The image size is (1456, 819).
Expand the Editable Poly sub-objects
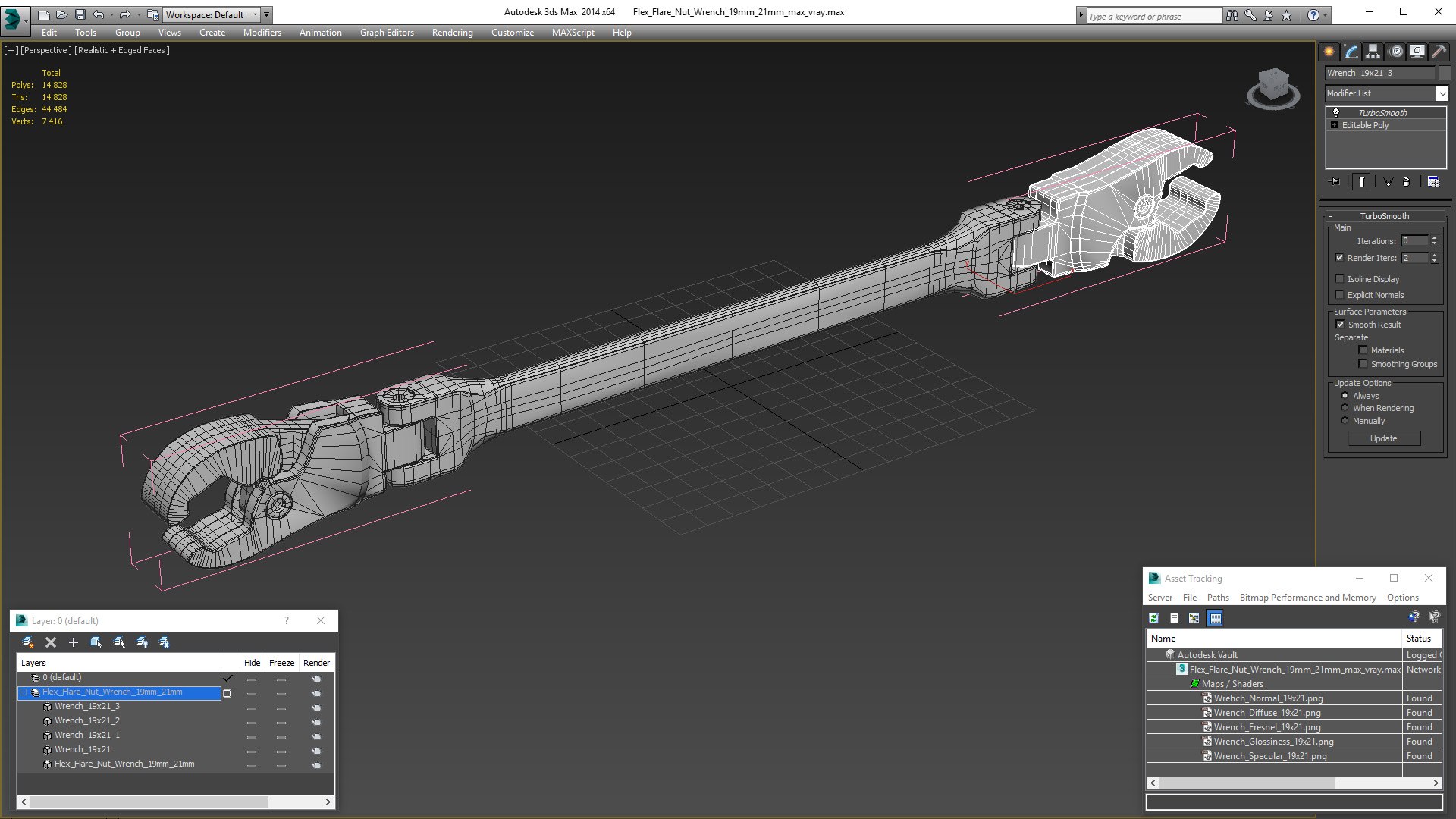click(x=1335, y=125)
